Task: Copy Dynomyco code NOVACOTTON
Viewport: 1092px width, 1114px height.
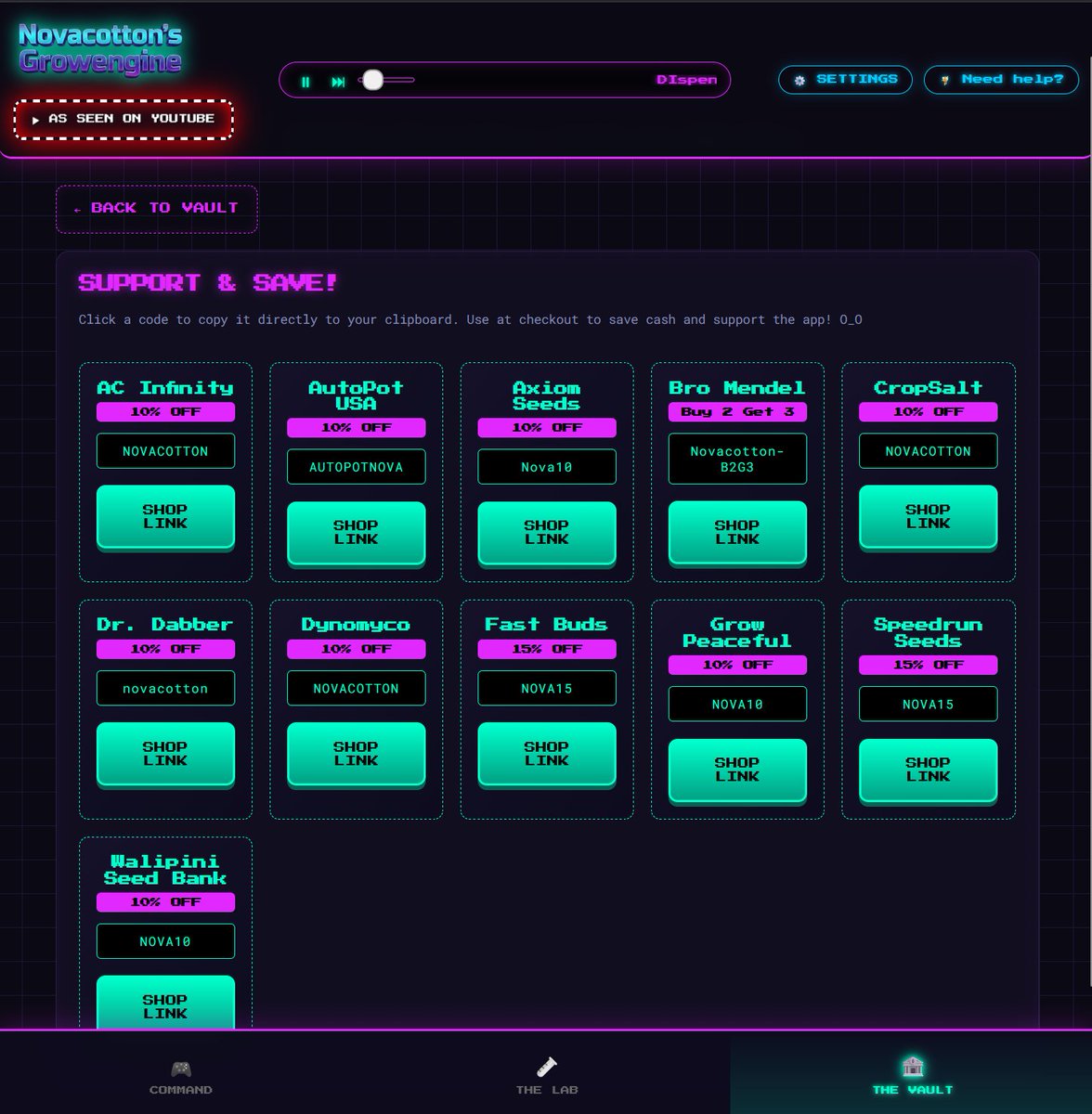Action: click(357, 689)
